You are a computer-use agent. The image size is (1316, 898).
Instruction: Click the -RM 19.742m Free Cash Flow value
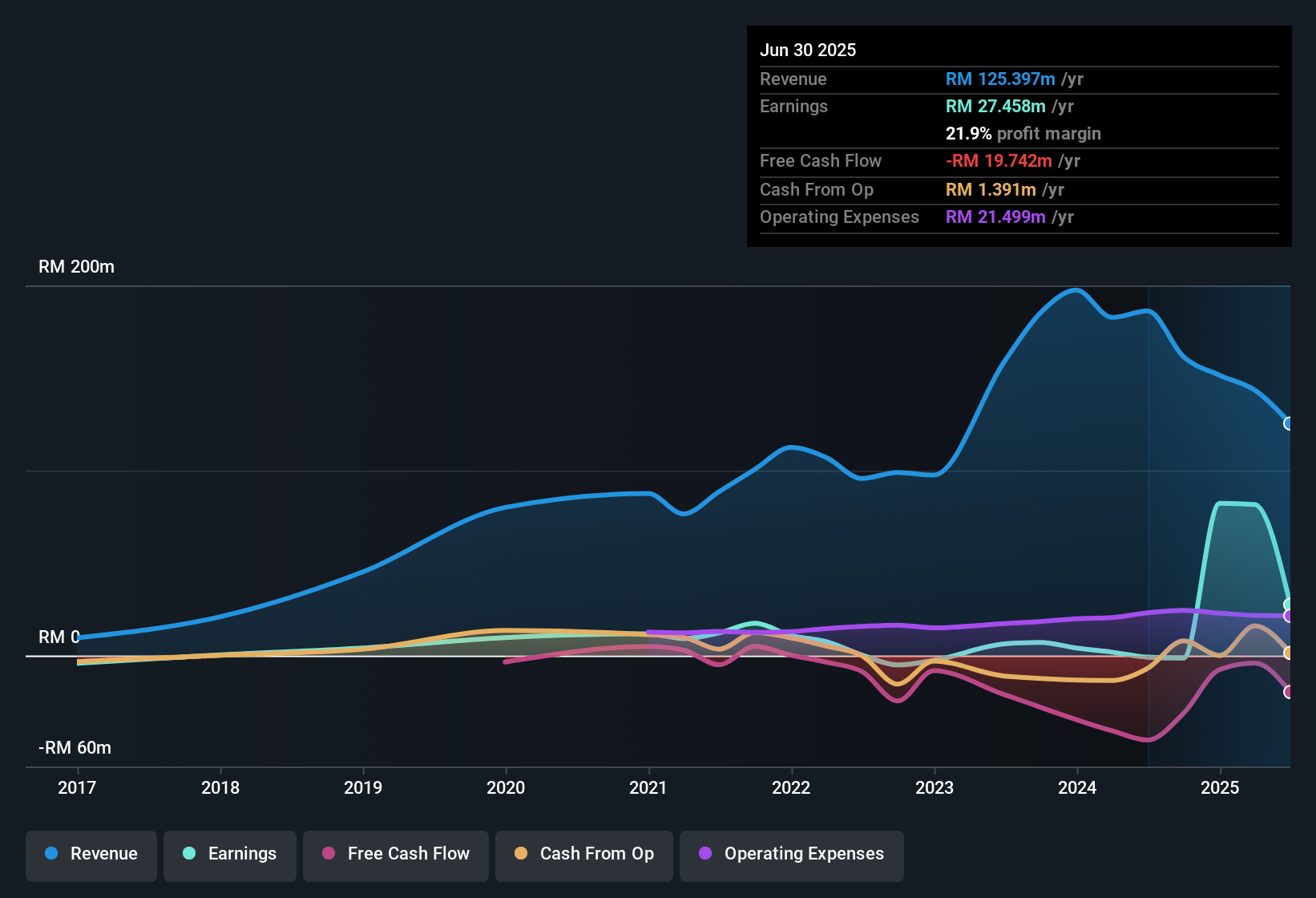click(x=999, y=160)
